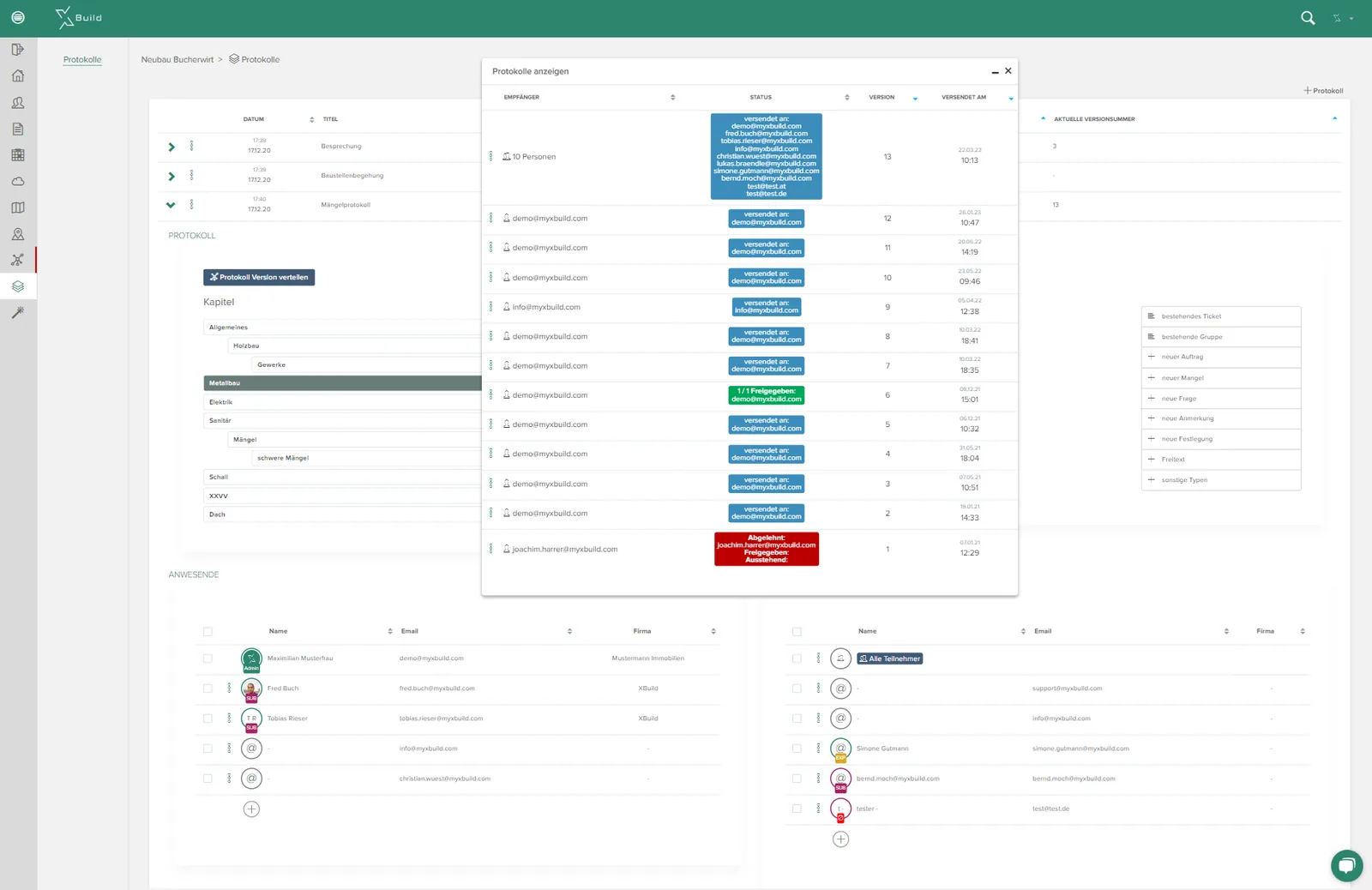Click the hamburger menu icon top left
The width and height of the screenshot is (1372, 890).
click(18, 18)
